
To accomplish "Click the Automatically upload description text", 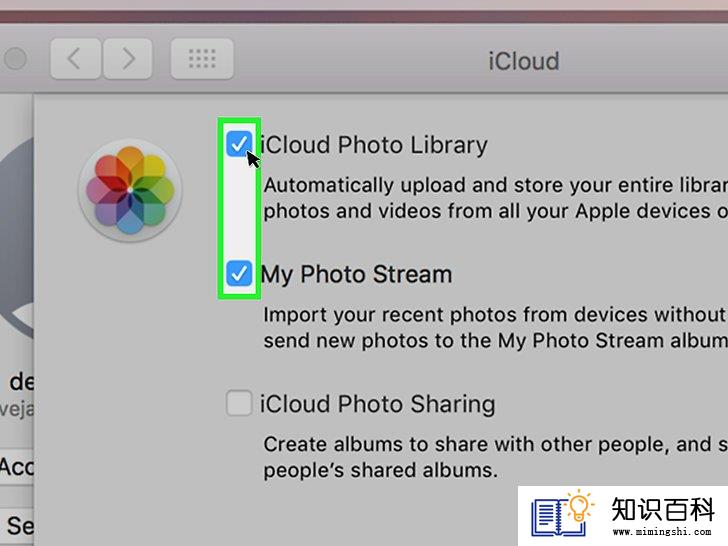I will coord(495,198).
